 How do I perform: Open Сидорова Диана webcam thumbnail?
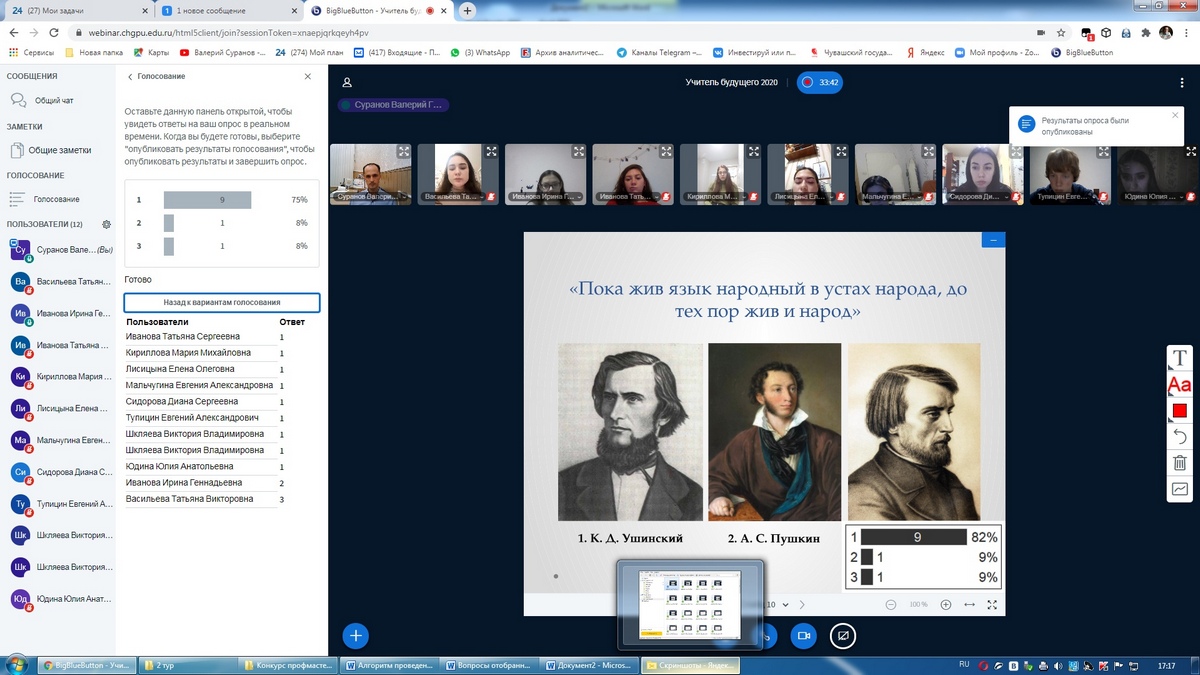click(983, 175)
